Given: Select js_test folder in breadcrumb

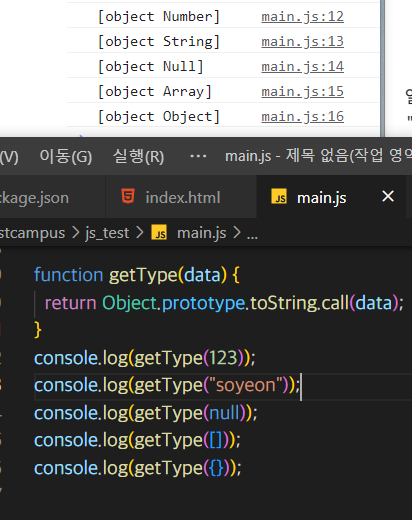Looking at the screenshot, I should point(107,233).
